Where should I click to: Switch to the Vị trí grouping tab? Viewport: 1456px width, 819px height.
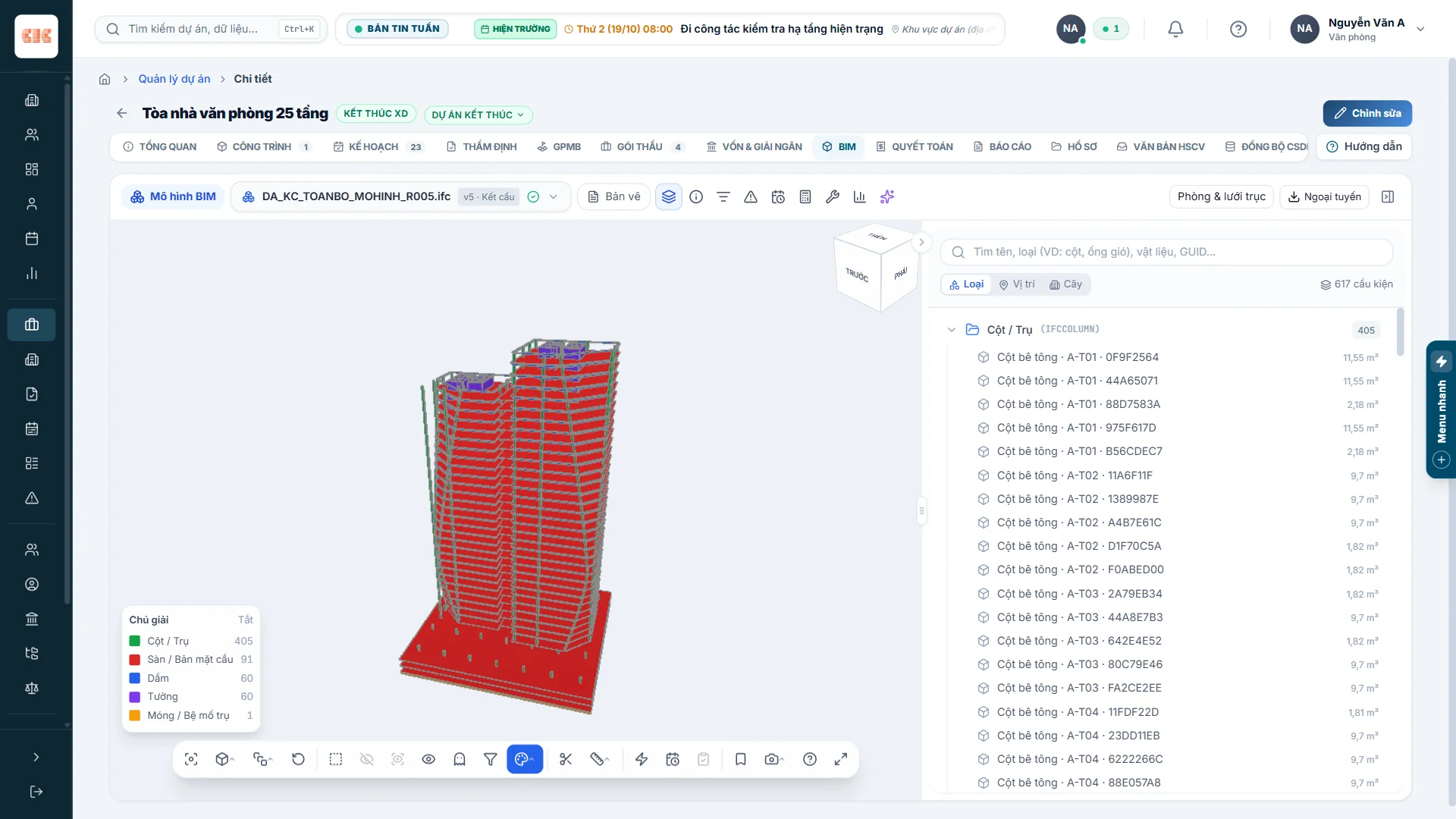[1017, 284]
